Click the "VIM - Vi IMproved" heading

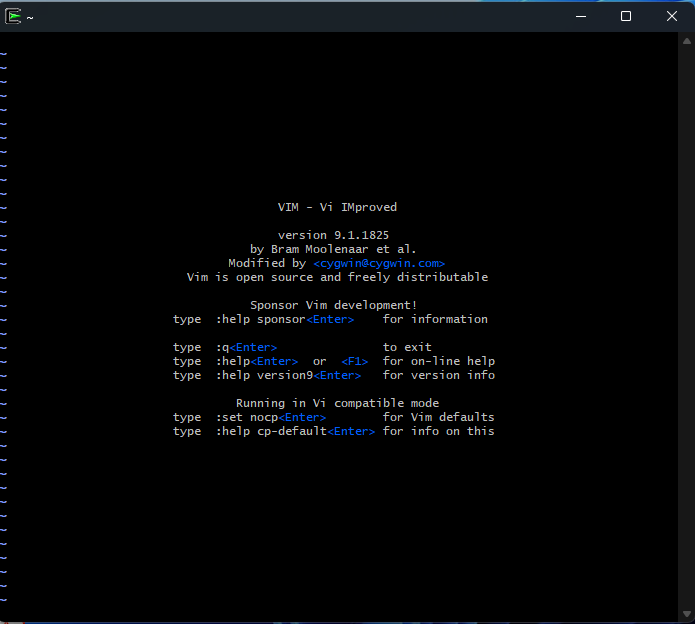[337, 207]
